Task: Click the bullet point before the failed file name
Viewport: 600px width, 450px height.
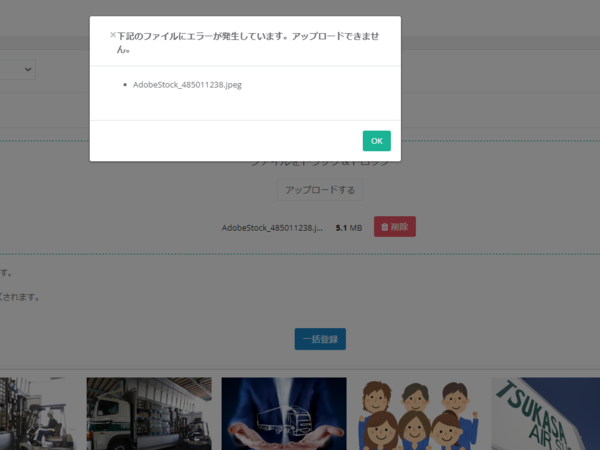Action: pyautogui.click(x=123, y=85)
